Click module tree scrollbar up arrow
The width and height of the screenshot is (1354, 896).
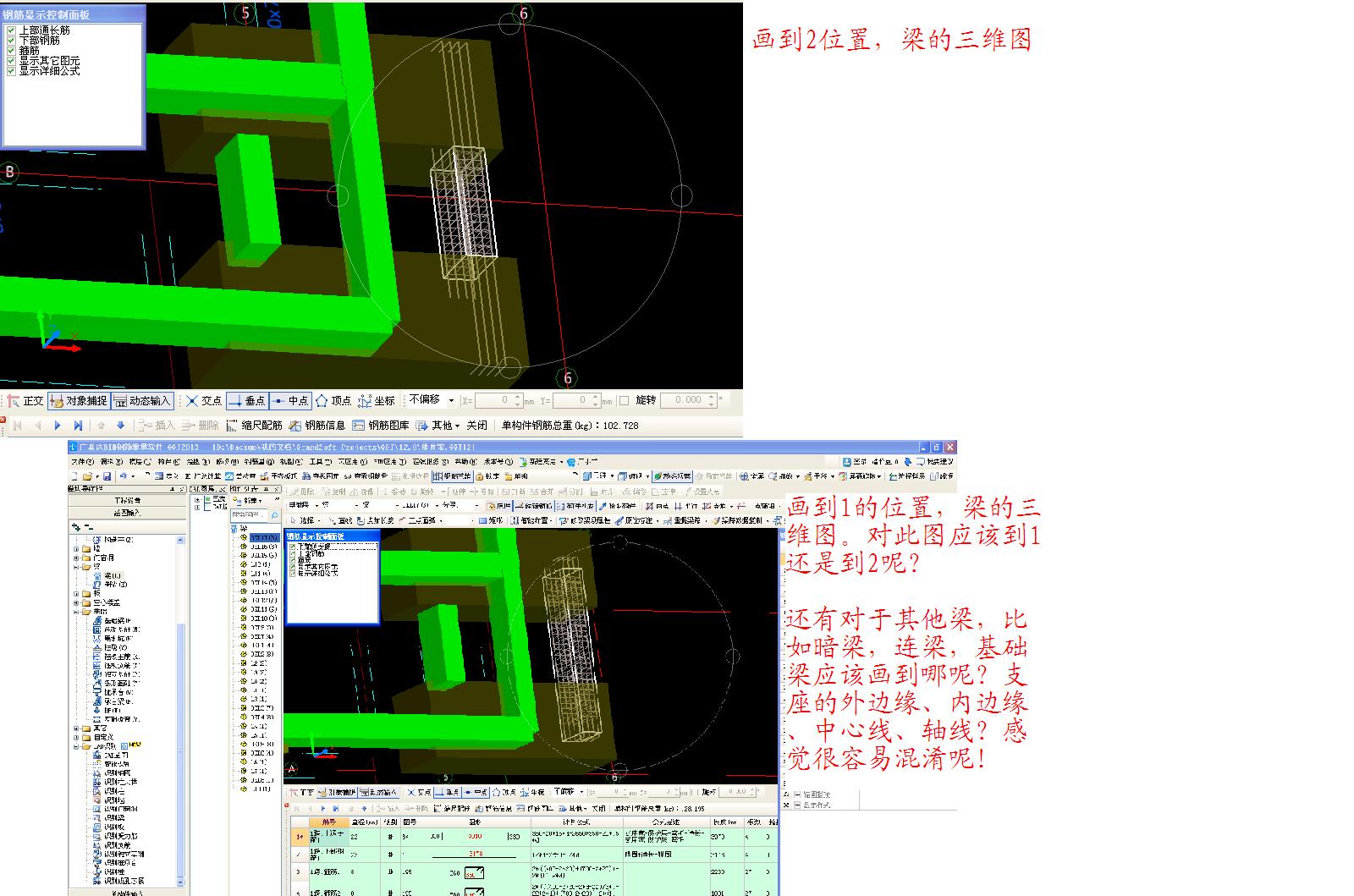tap(180, 540)
